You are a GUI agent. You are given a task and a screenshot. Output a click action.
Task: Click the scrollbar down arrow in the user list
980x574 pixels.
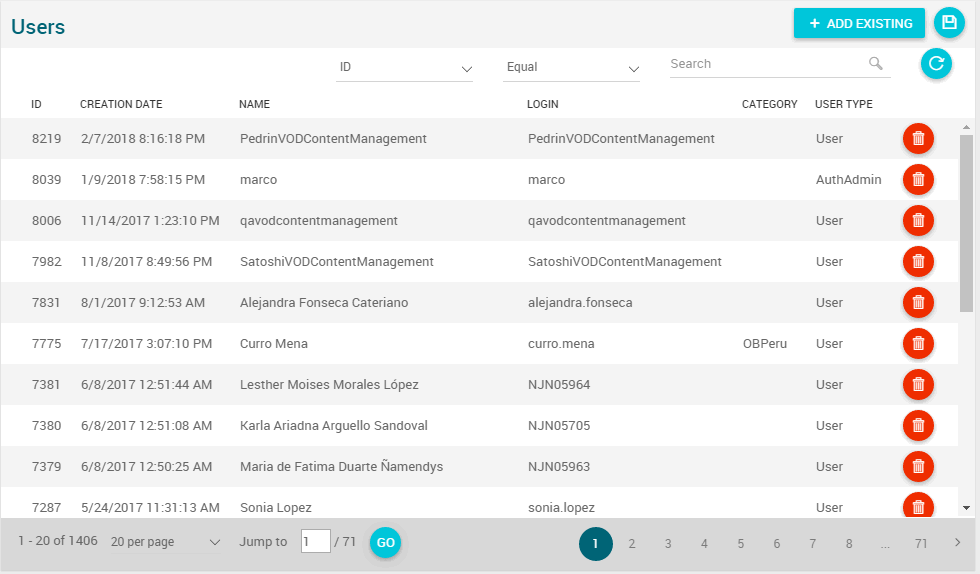point(966,508)
